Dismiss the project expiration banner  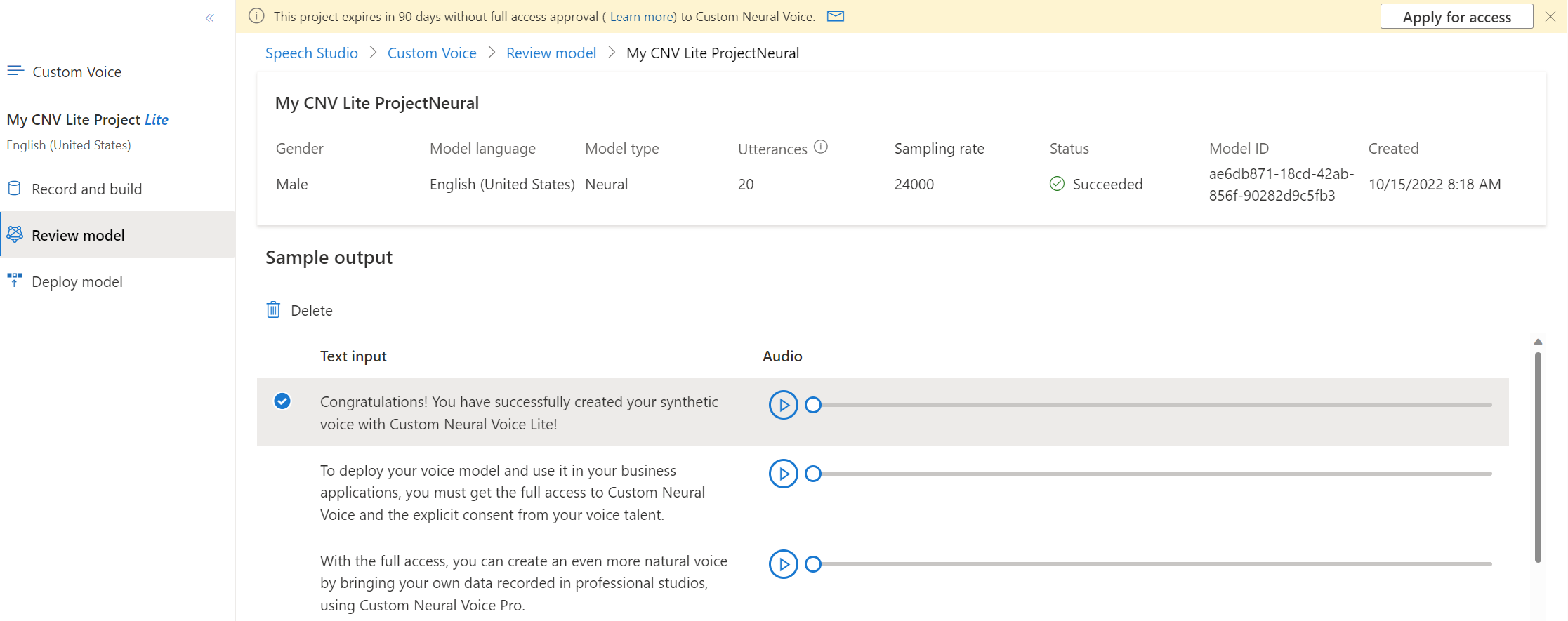click(1550, 16)
